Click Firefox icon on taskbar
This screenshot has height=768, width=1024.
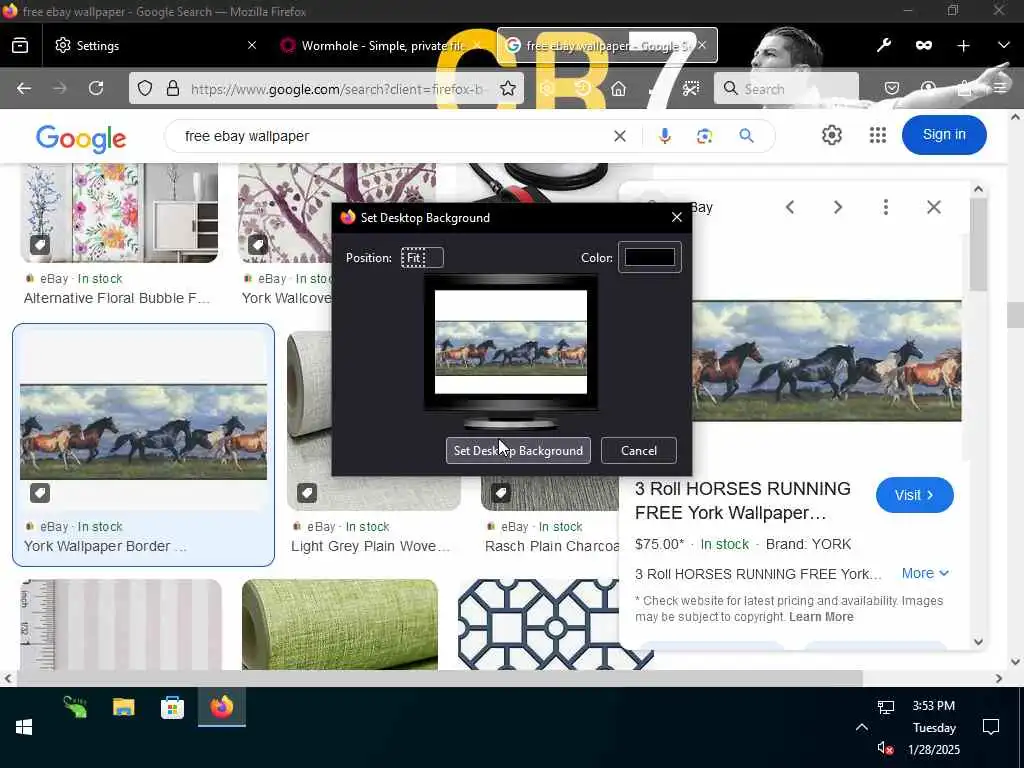221,707
